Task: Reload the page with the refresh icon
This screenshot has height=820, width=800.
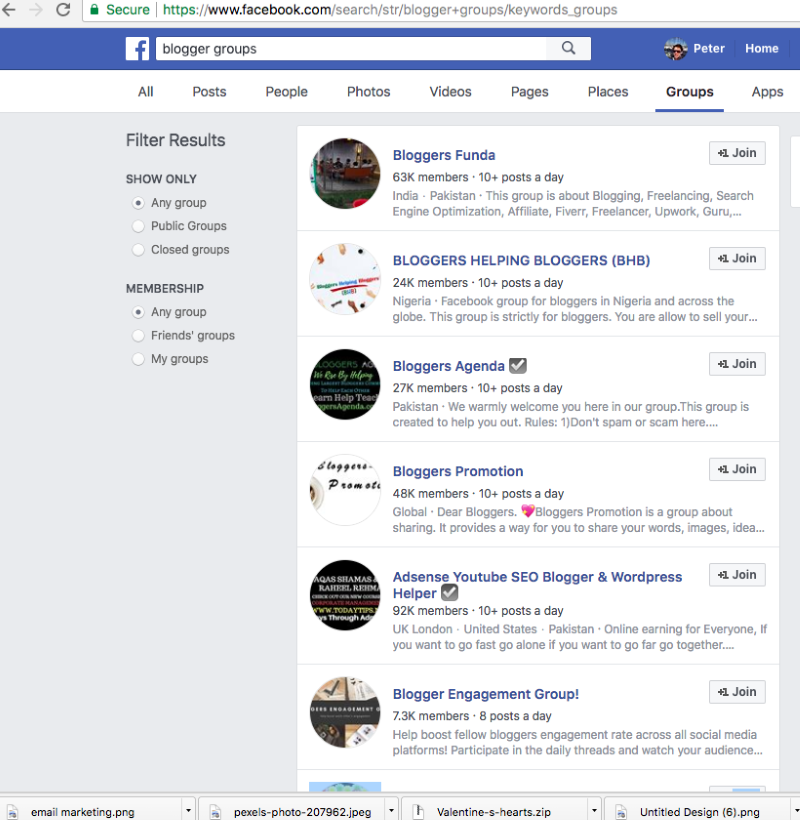Action: click(x=63, y=9)
